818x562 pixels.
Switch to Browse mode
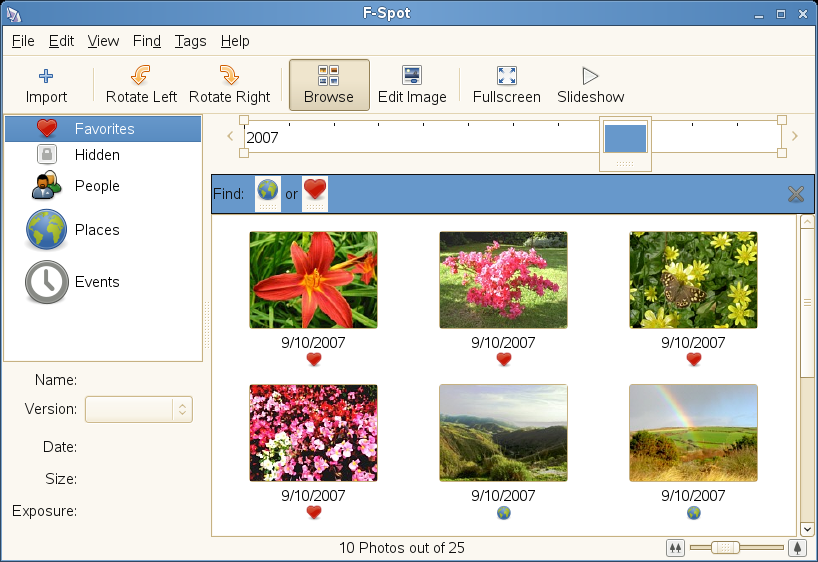coord(329,85)
